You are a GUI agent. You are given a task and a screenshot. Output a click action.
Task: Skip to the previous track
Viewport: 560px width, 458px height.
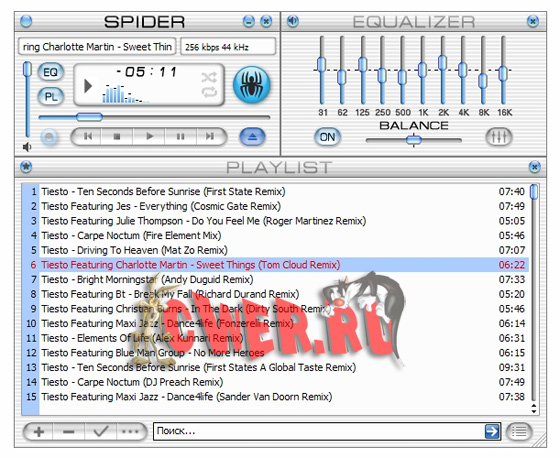point(87,136)
